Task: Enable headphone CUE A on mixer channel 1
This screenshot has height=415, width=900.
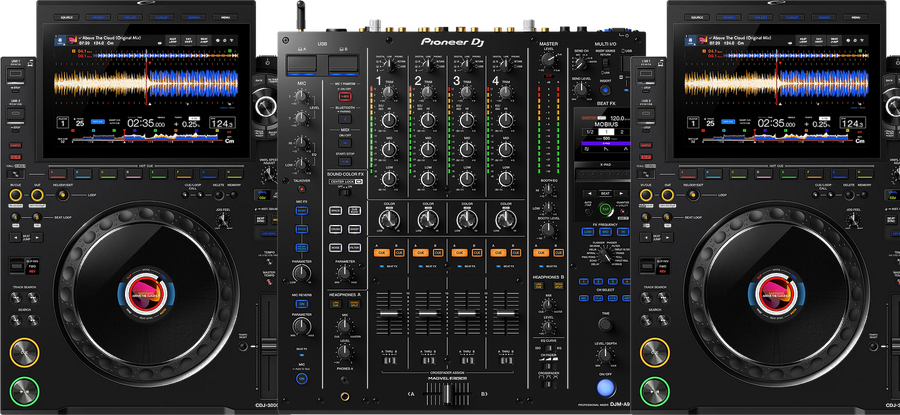Action: tap(381, 253)
